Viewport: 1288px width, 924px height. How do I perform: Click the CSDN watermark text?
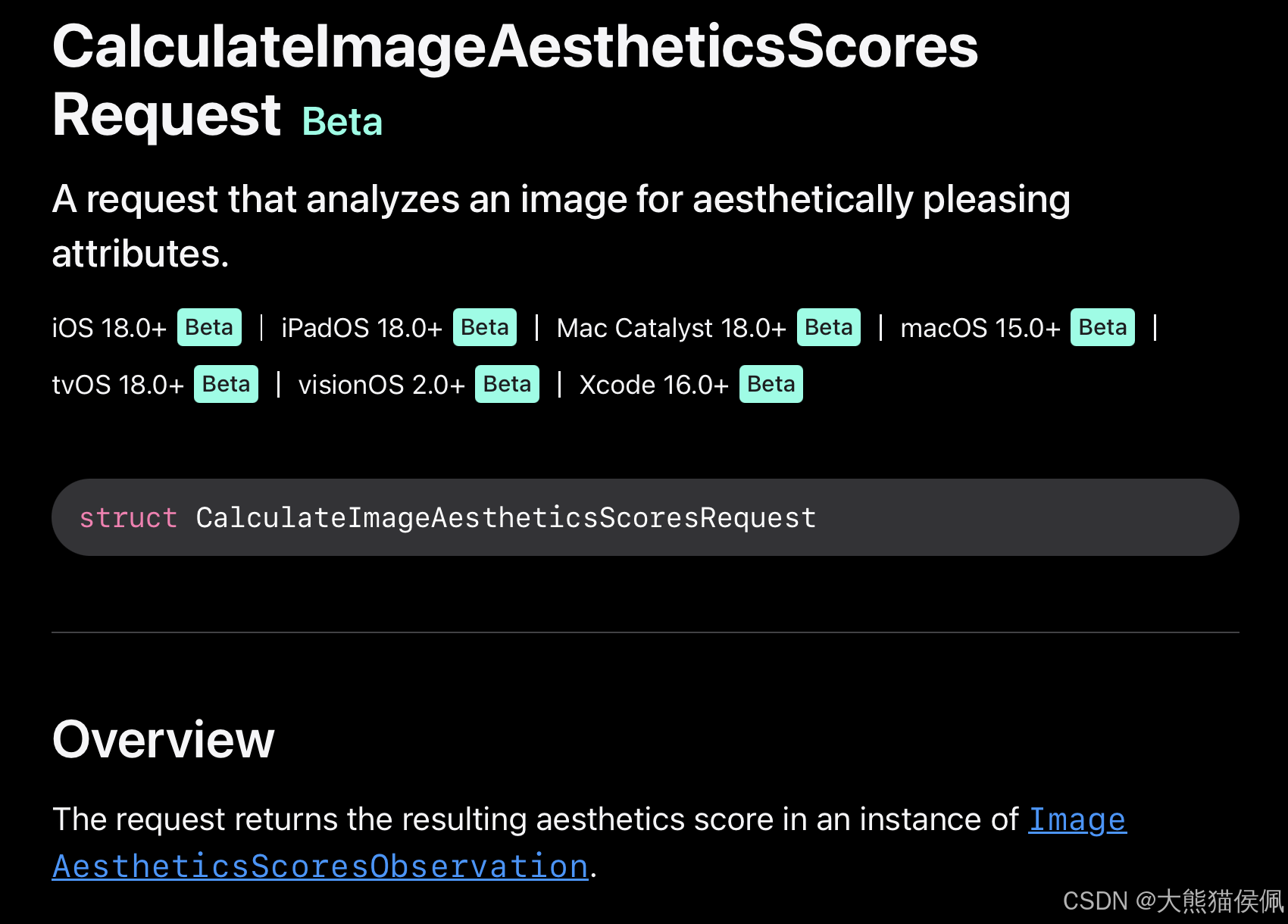click(x=1173, y=901)
